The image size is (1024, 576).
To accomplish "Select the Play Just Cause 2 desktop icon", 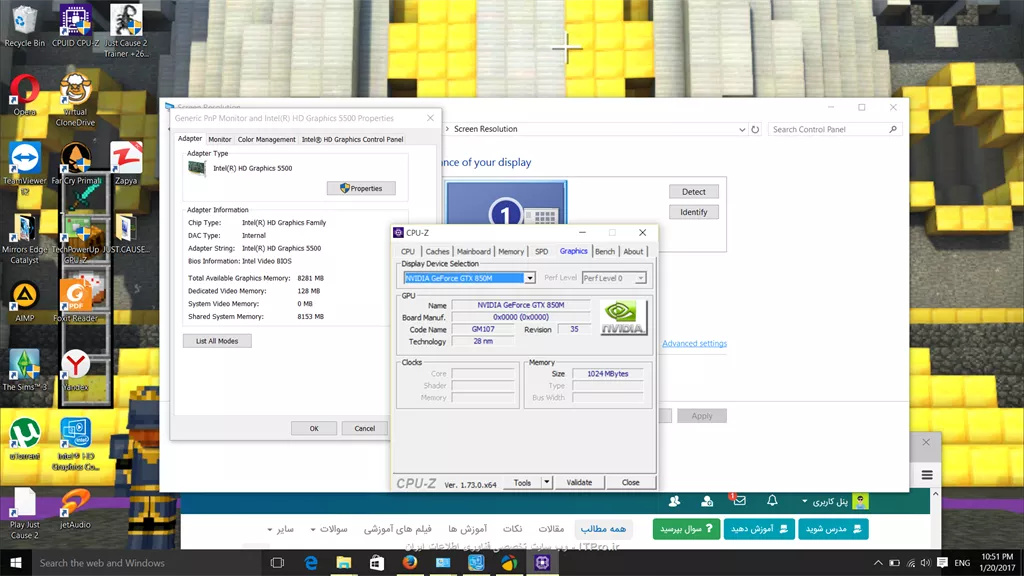I will click(x=25, y=514).
